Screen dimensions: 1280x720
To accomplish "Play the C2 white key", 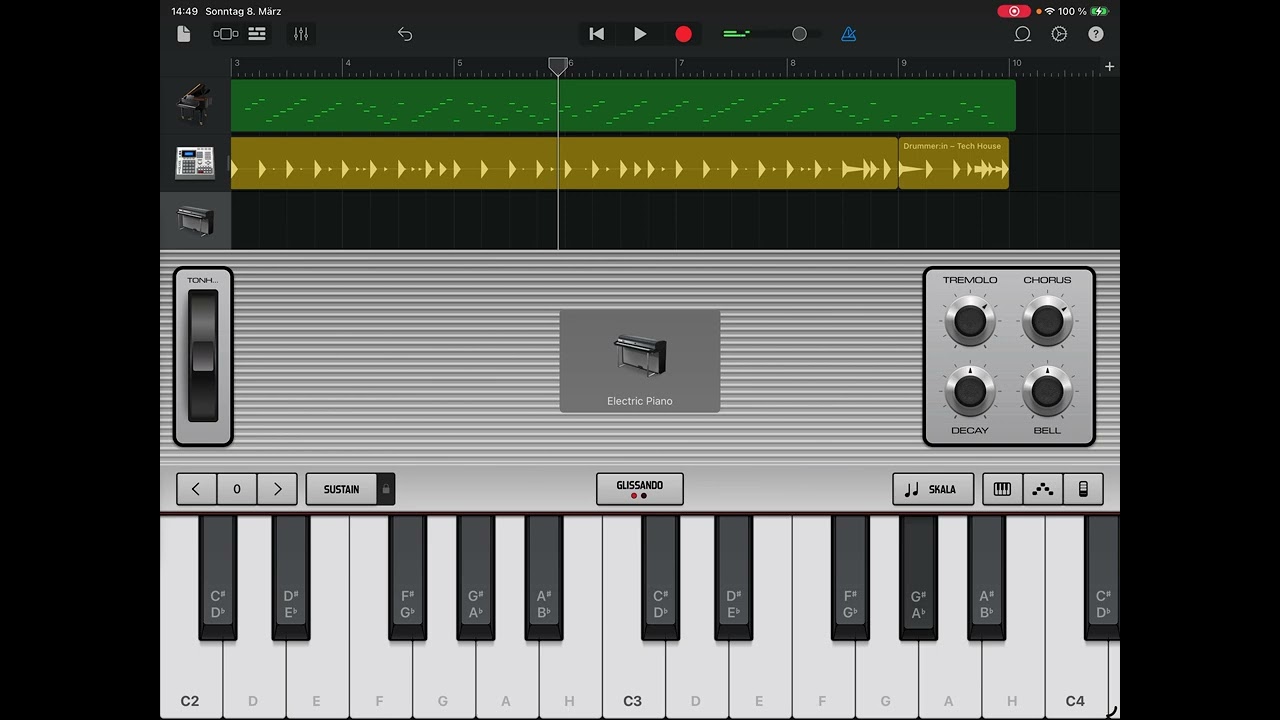I will coord(190,680).
